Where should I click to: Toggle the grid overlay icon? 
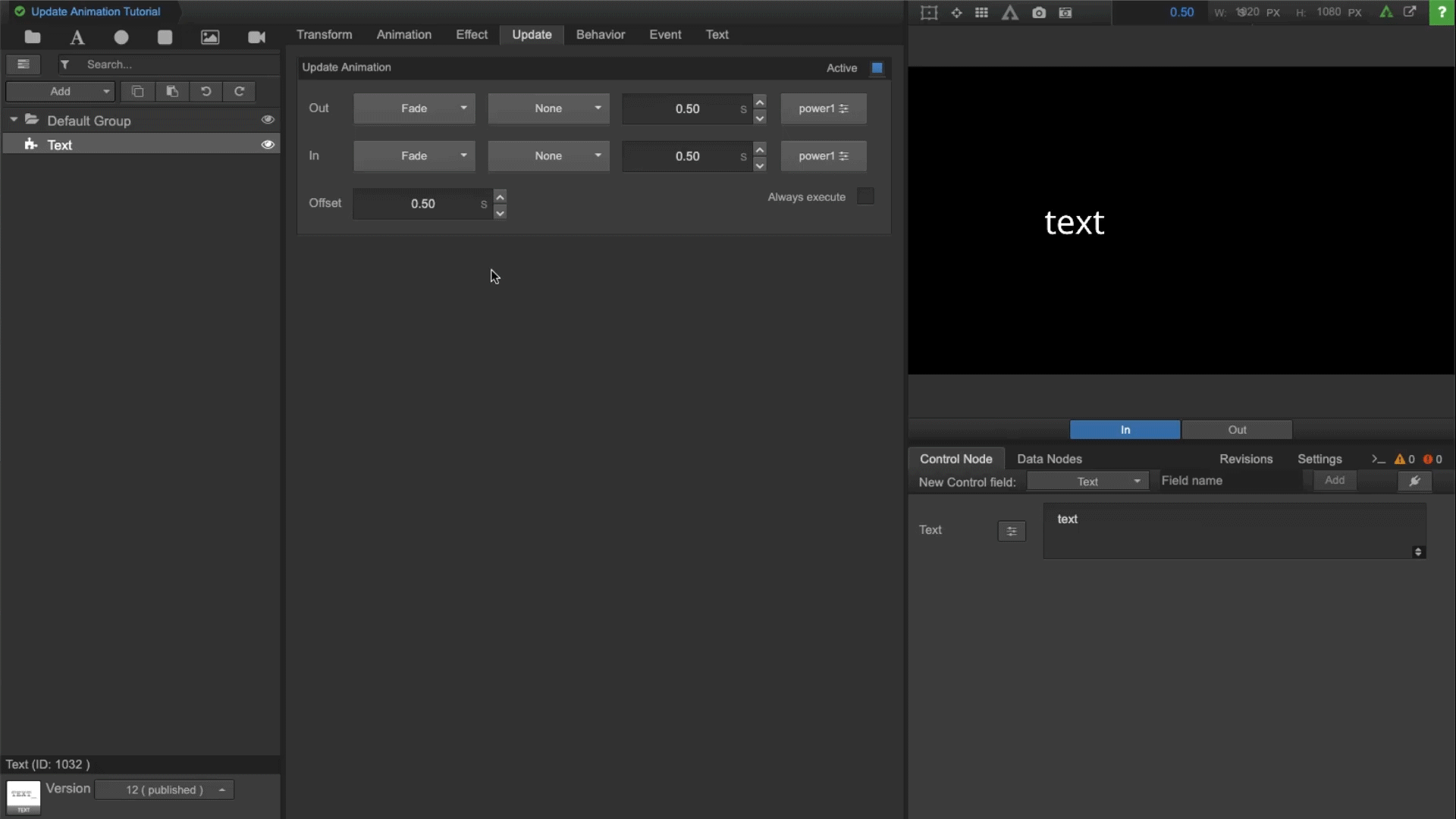point(981,13)
